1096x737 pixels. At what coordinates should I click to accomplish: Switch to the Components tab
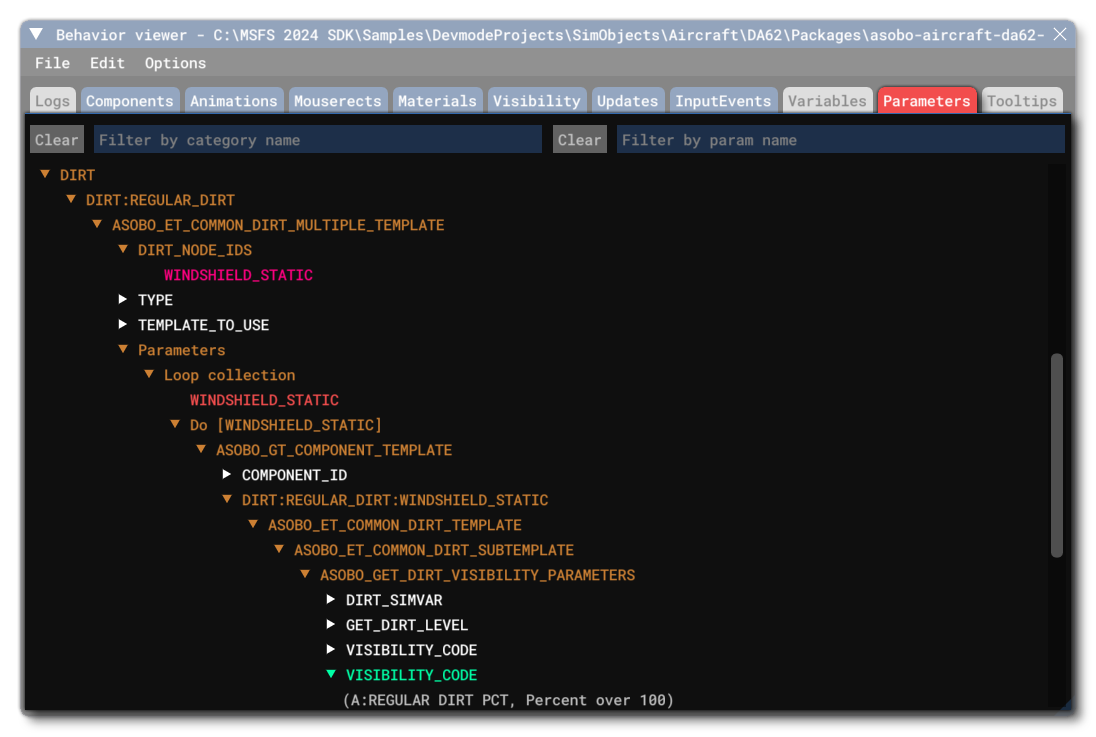point(130,101)
